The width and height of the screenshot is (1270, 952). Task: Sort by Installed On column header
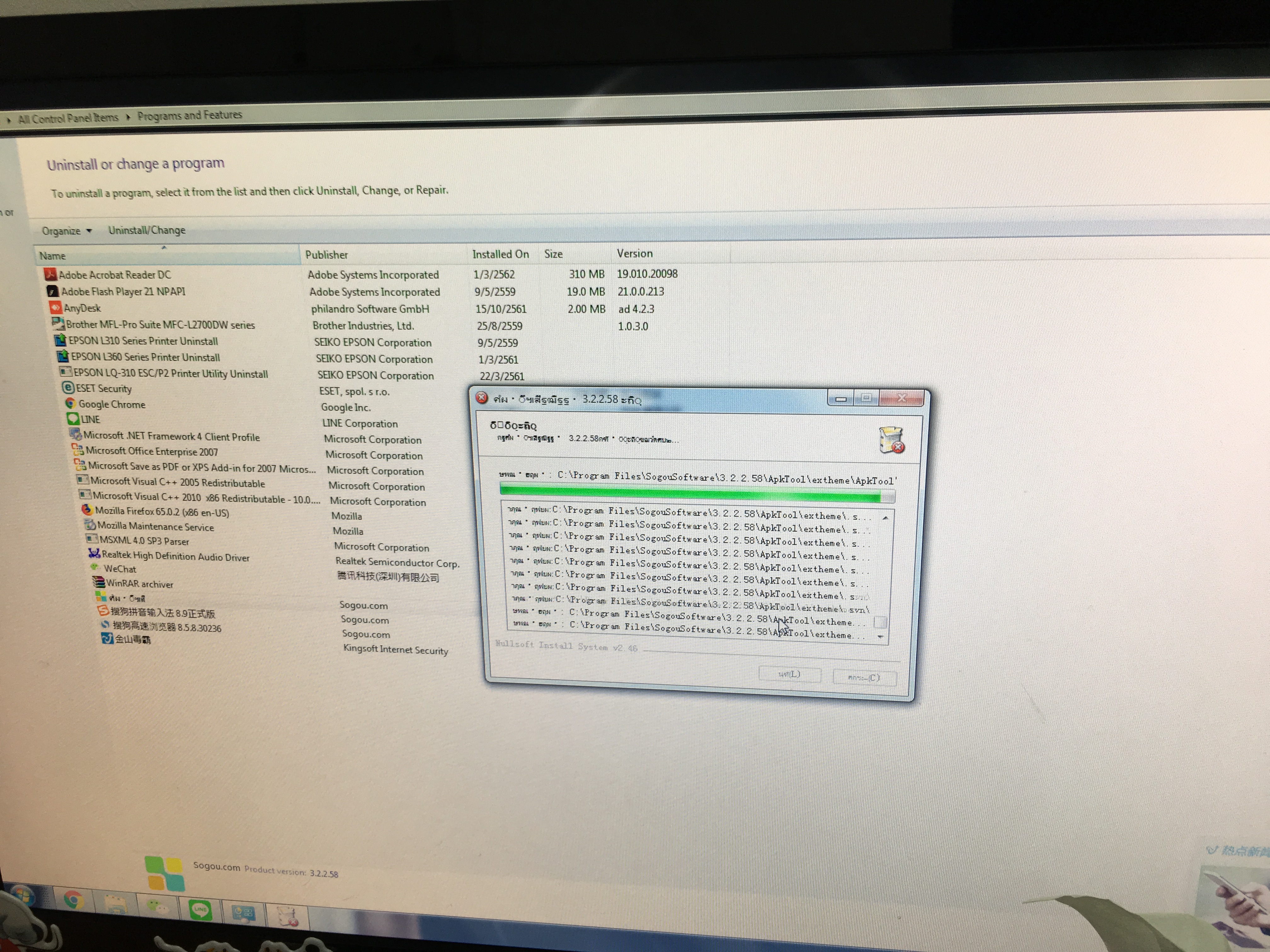point(501,254)
